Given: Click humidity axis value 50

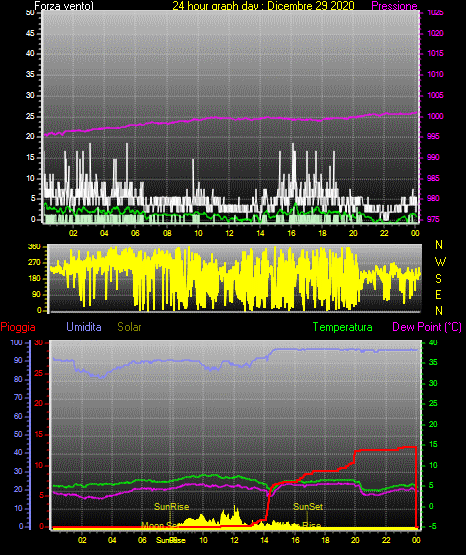Looking at the screenshot, I should pos(18,434).
